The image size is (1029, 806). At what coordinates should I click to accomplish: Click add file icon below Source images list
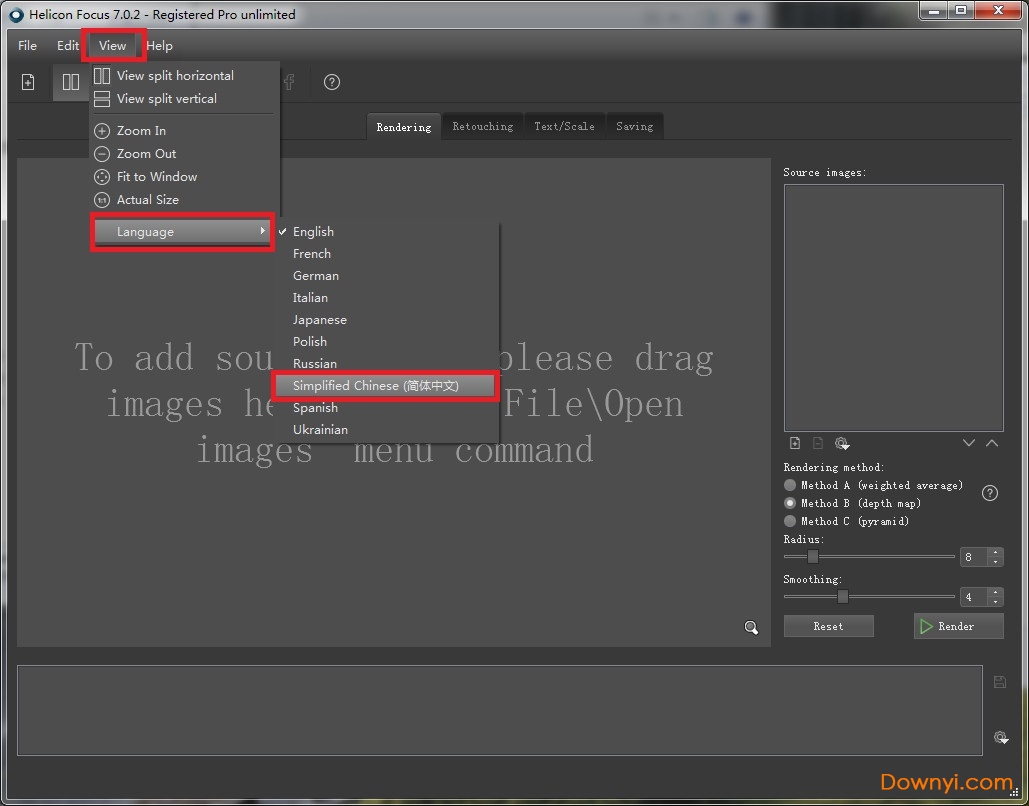[795, 443]
